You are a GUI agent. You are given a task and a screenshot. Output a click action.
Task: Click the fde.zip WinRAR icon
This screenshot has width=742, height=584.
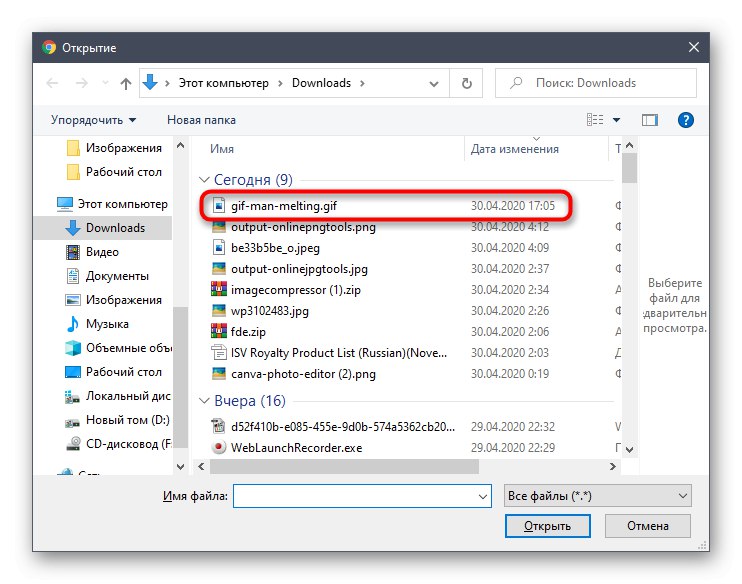(219, 331)
